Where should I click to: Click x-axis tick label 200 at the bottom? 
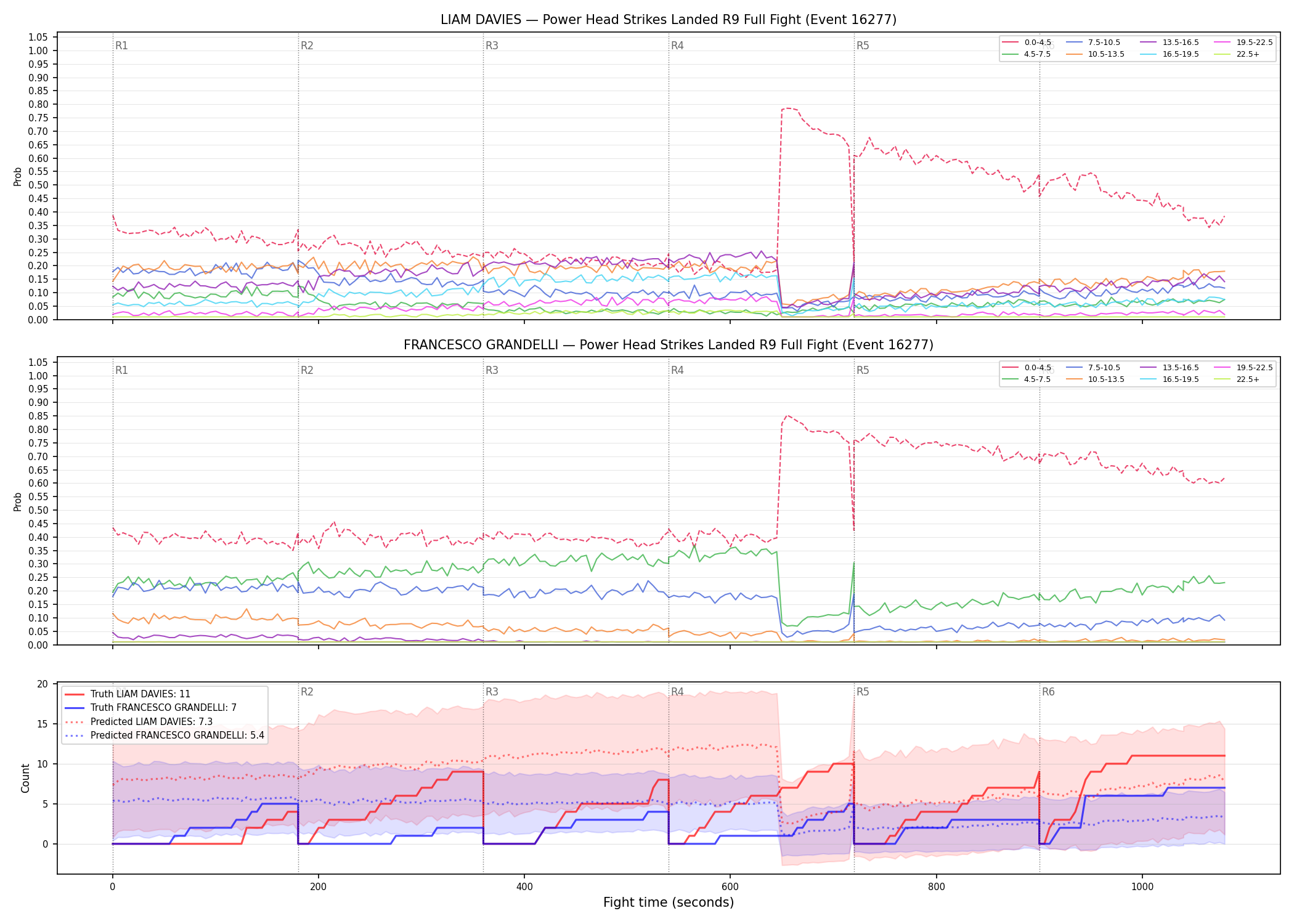[x=318, y=887]
